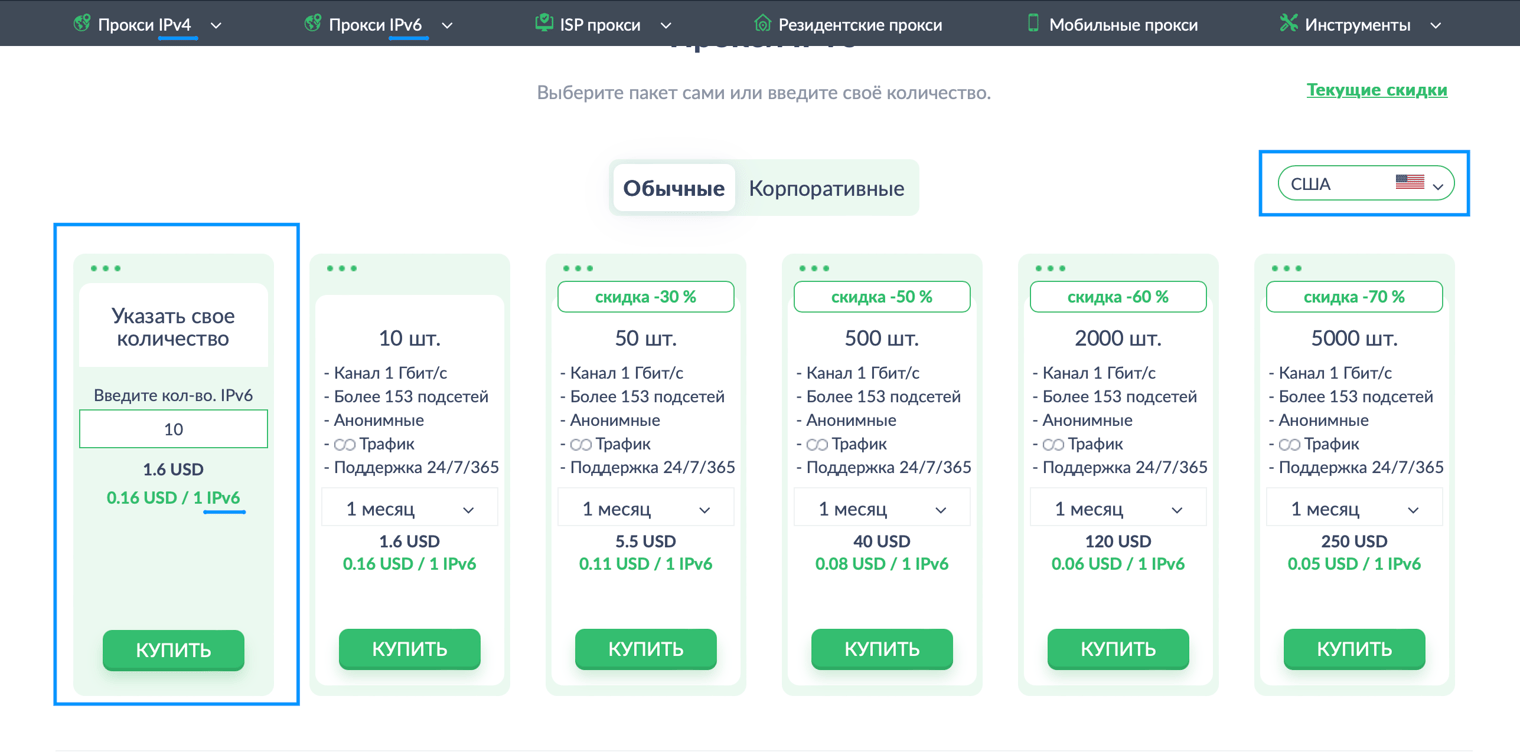Open the Текущие скидки link
This screenshot has width=1520, height=755.
click(1376, 90)
